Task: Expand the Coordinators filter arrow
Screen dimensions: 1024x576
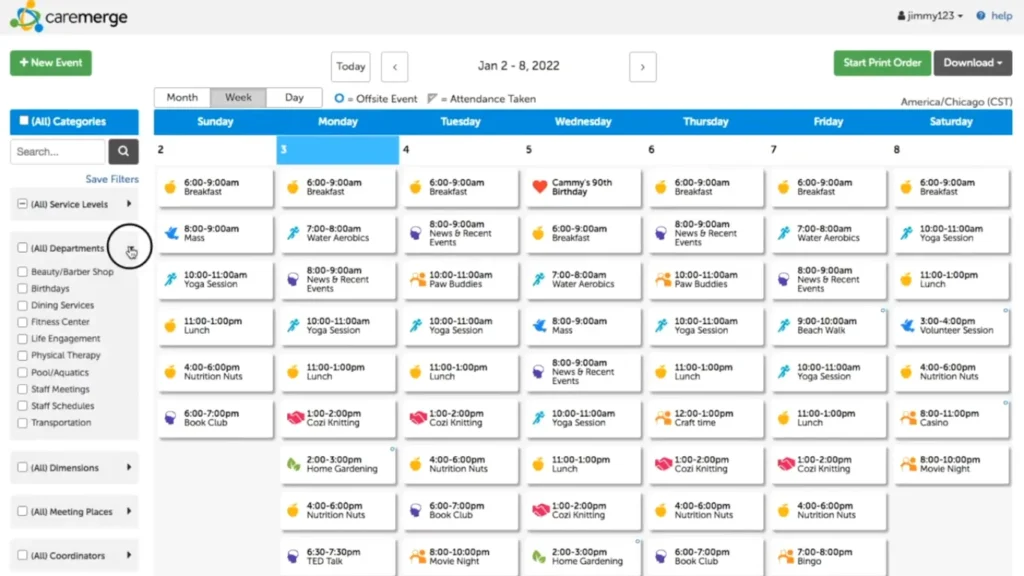Action: pyautogui.click(x=129, y=555)
